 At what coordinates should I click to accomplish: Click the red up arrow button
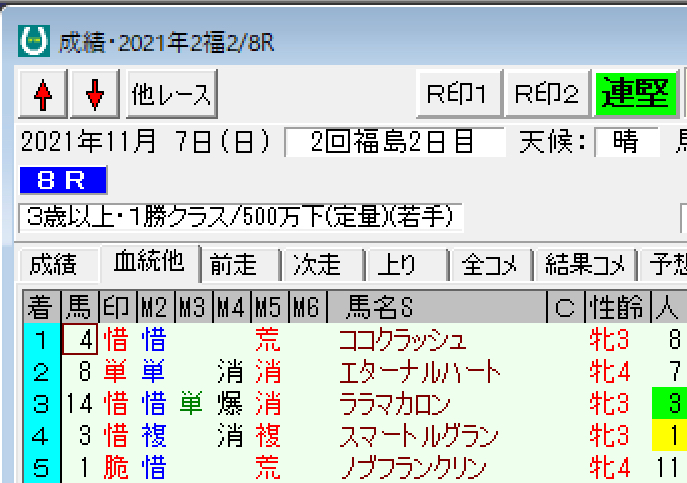click(43, 94)
